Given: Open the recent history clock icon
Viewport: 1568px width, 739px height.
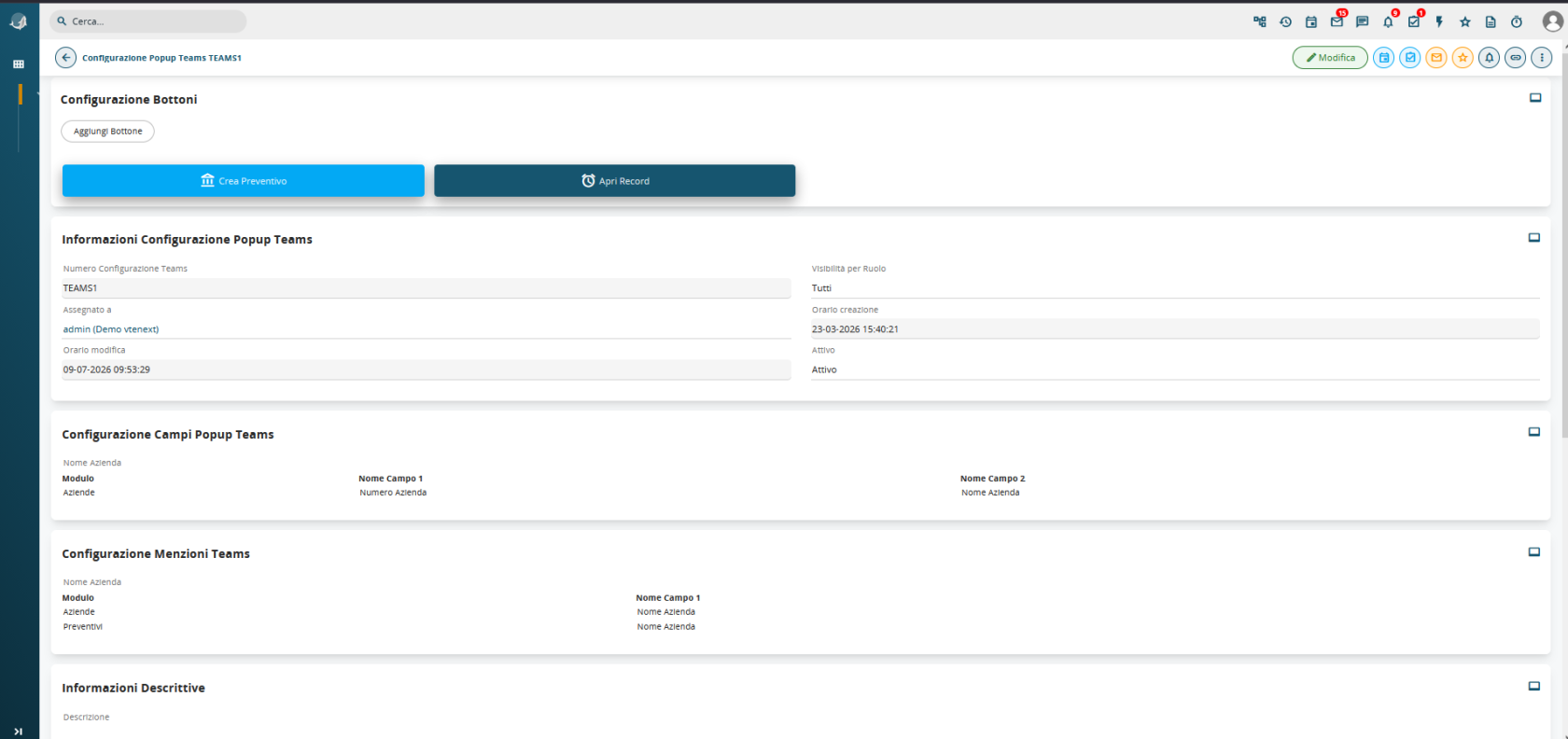Looking at the screenshot, I should [1285, 21].
